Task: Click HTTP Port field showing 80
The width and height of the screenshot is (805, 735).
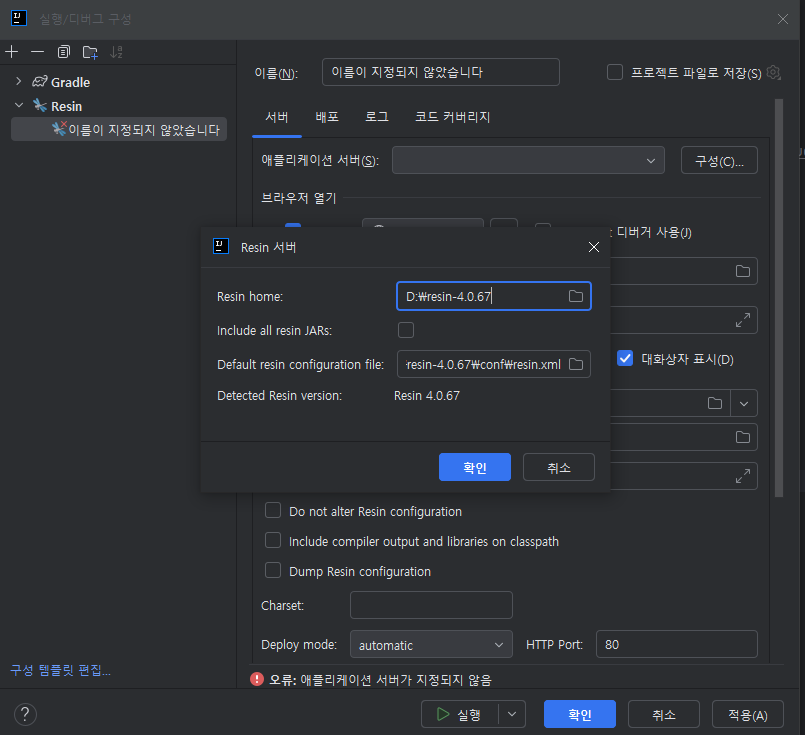Action: pos(677,645)
